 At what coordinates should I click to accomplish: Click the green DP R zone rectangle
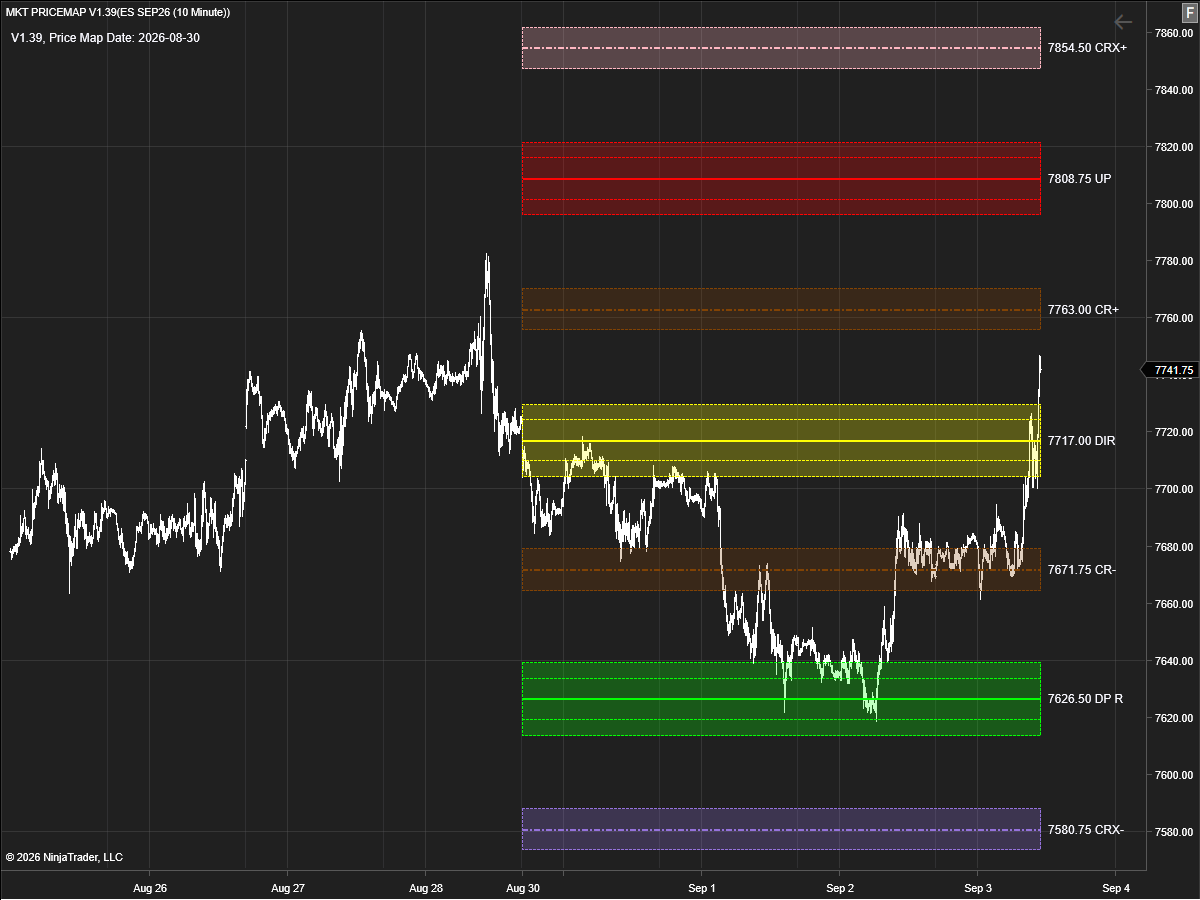(781, 699)
